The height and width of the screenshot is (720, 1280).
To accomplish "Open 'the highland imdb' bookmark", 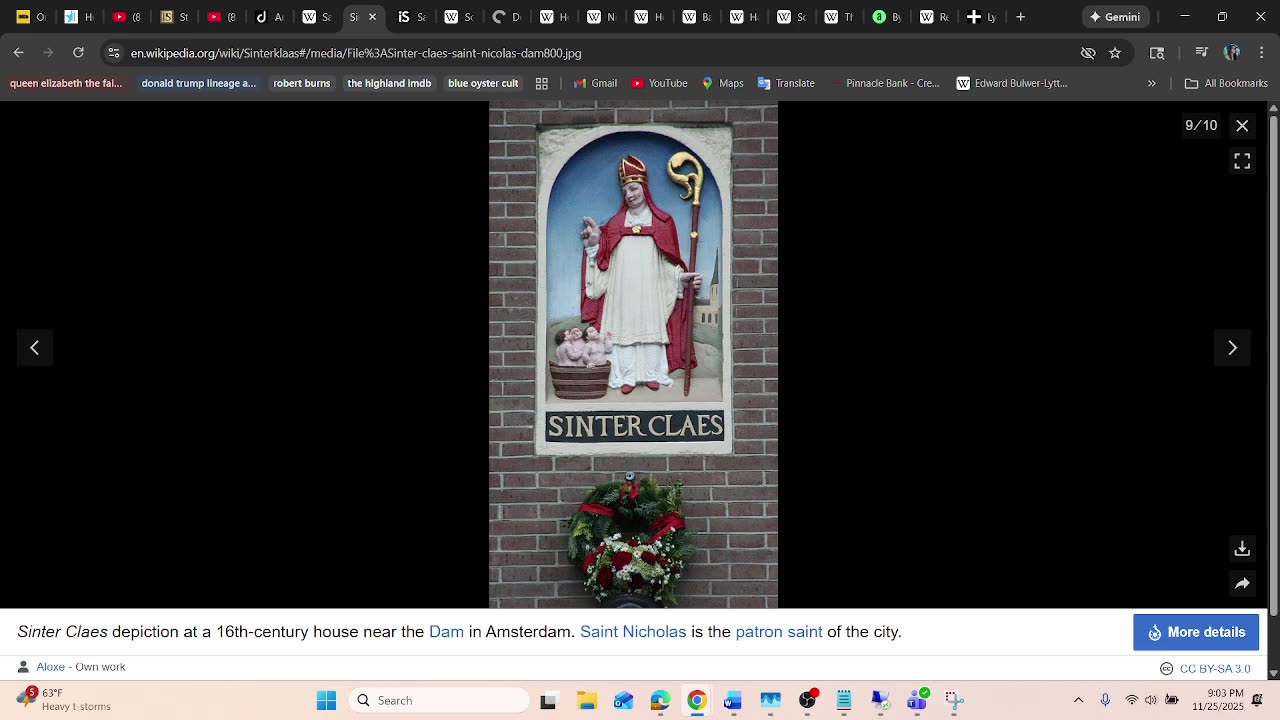I will pyautogui.click(x=389, y=83).
